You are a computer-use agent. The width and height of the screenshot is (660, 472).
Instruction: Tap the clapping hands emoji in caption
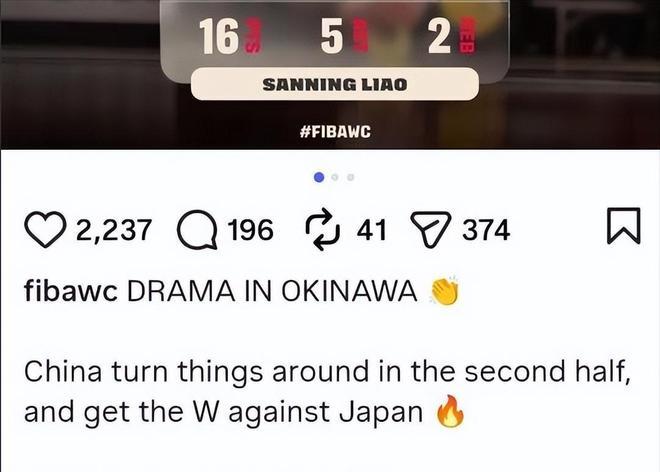(445, 291)
